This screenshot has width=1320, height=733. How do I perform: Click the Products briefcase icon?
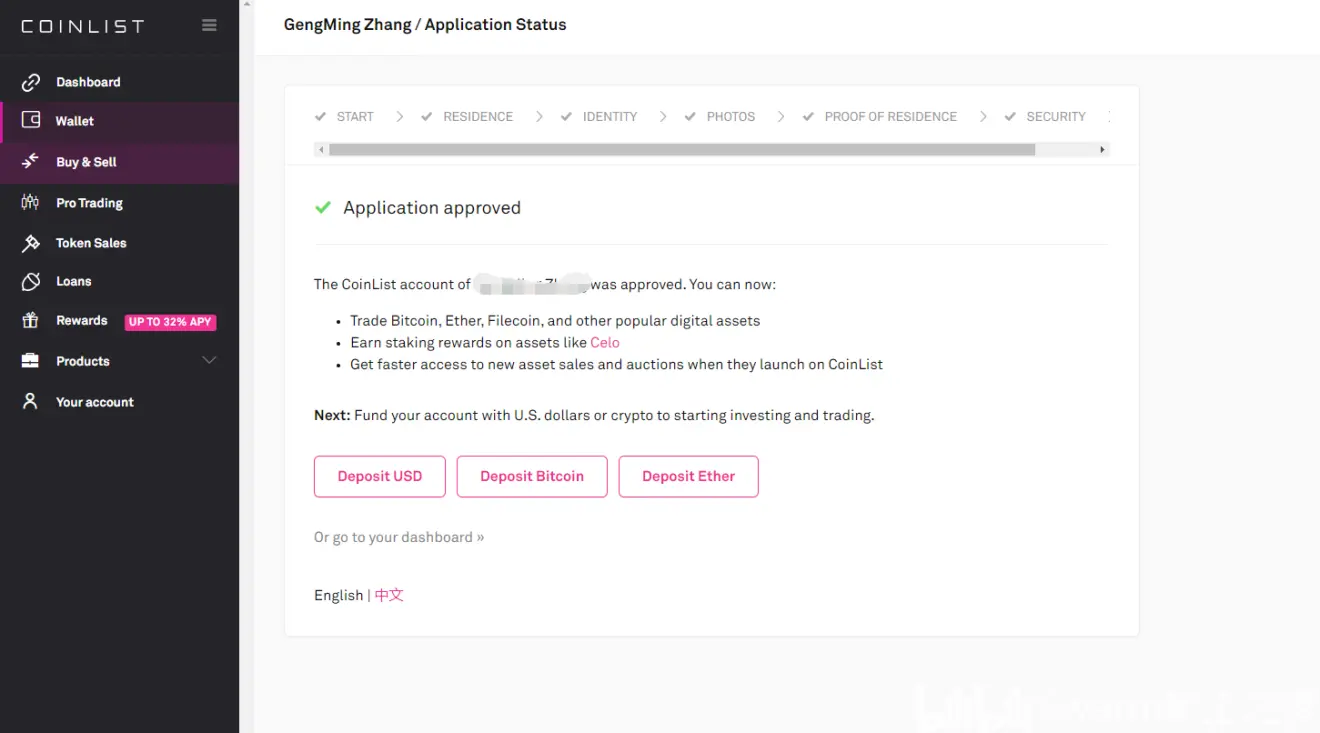31,361
